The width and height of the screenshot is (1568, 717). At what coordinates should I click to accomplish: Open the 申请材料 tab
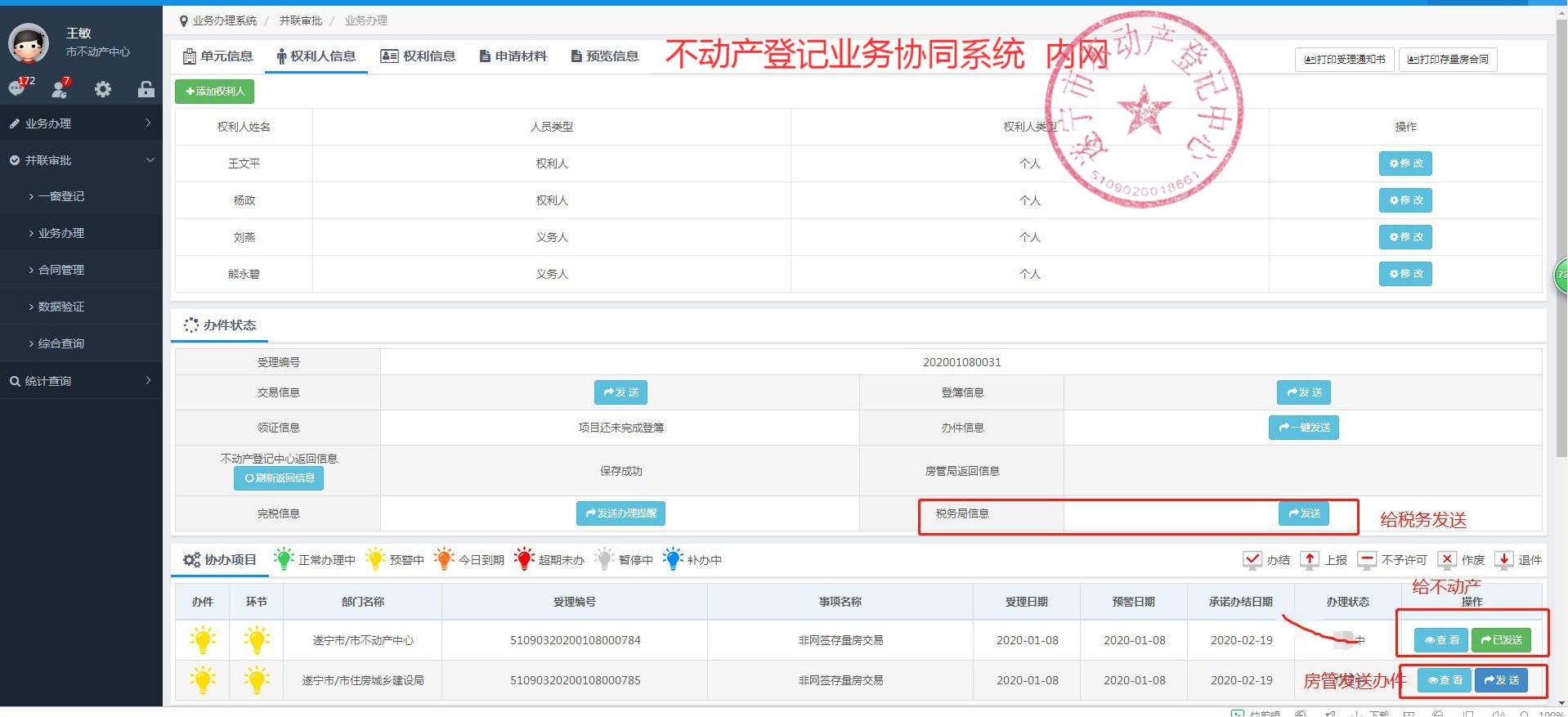(513, 56)
